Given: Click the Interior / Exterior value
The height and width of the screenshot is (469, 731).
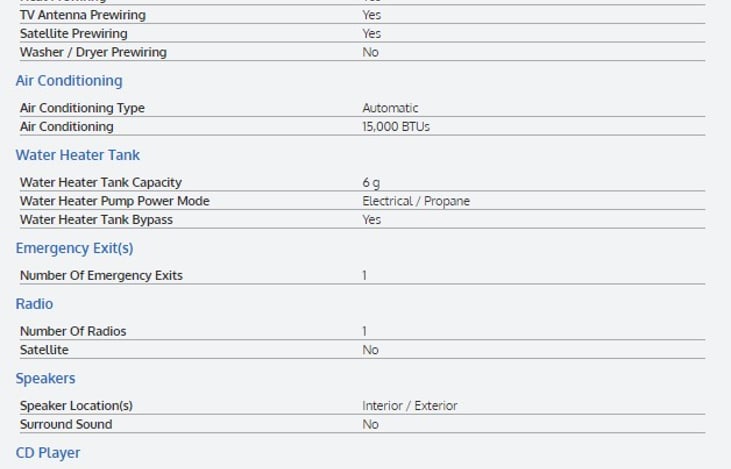Looking at the screenshot, I should click(x=409, y=406).
